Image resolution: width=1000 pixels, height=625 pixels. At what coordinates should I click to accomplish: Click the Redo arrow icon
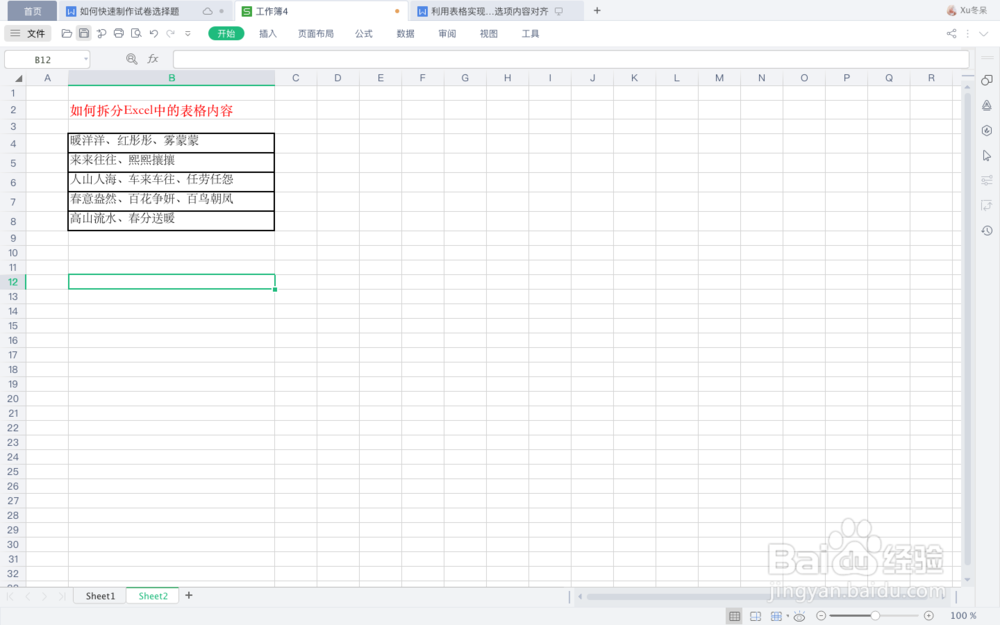pos(170,33)
